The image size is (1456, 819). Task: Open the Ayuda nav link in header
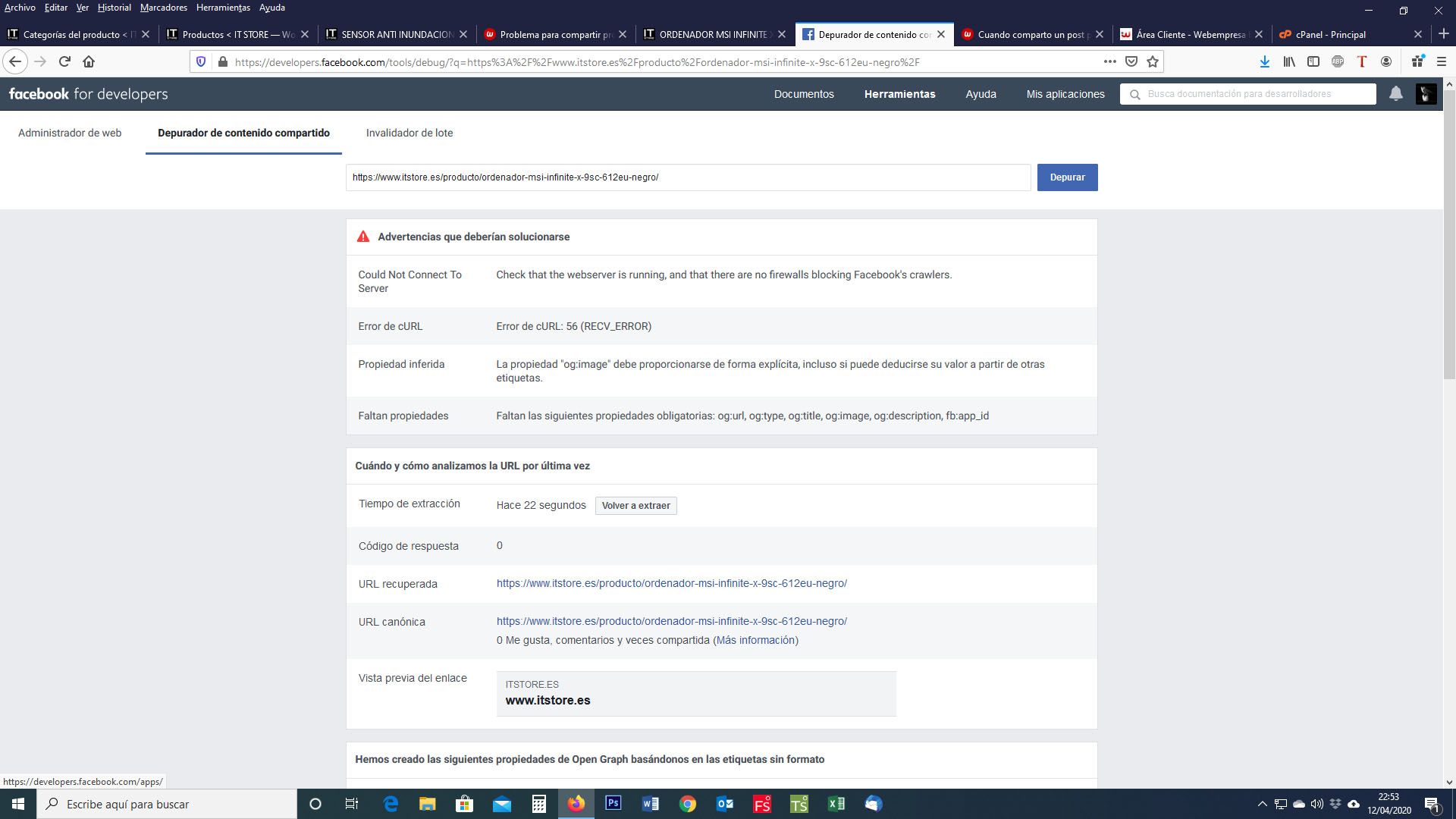tap(981, 94)
